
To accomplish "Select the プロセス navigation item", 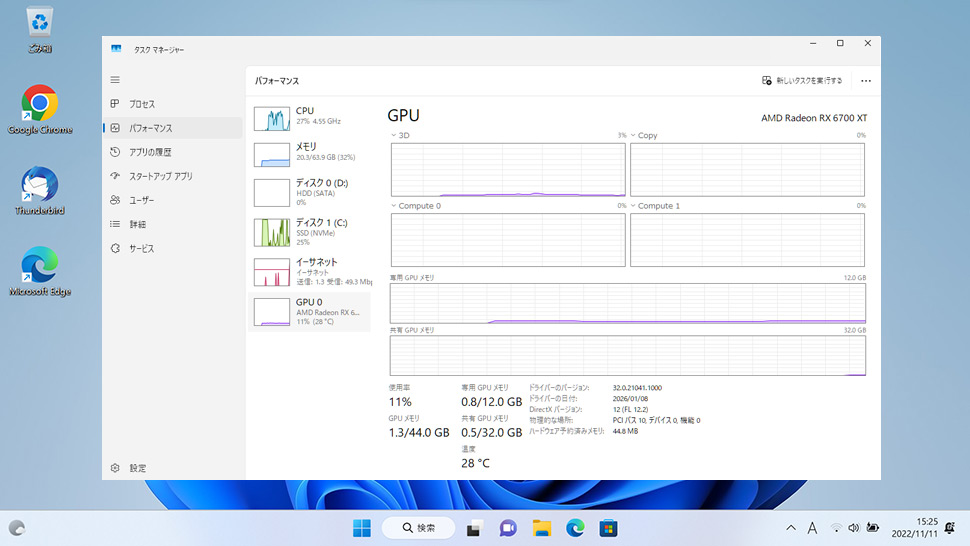I will (173, 104).
